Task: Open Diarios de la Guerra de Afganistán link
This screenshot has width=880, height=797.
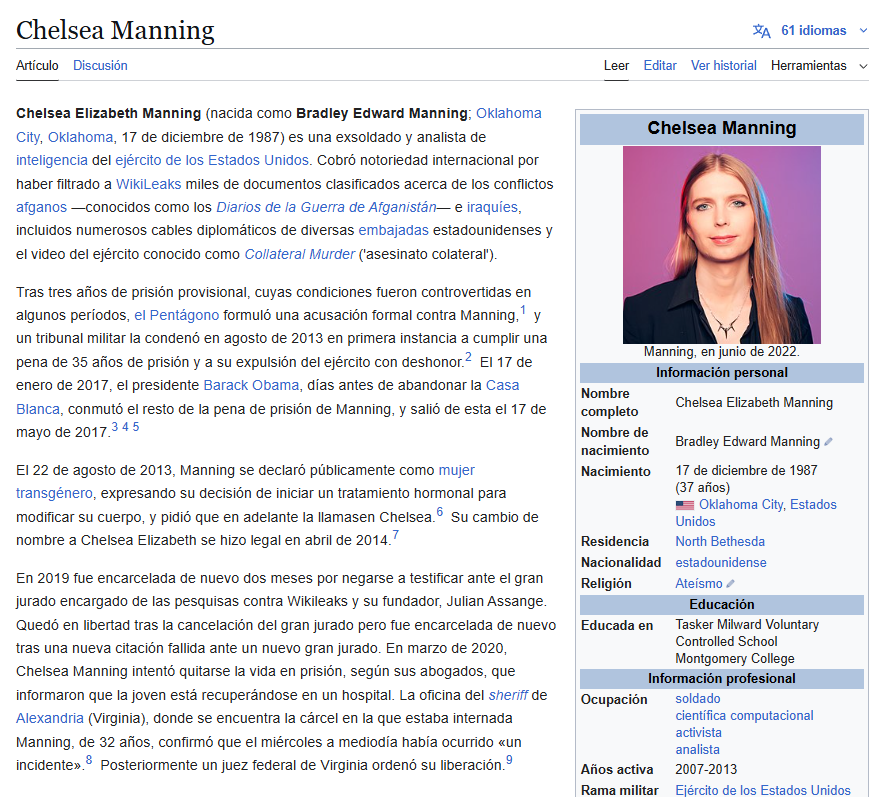Action: 326,207
